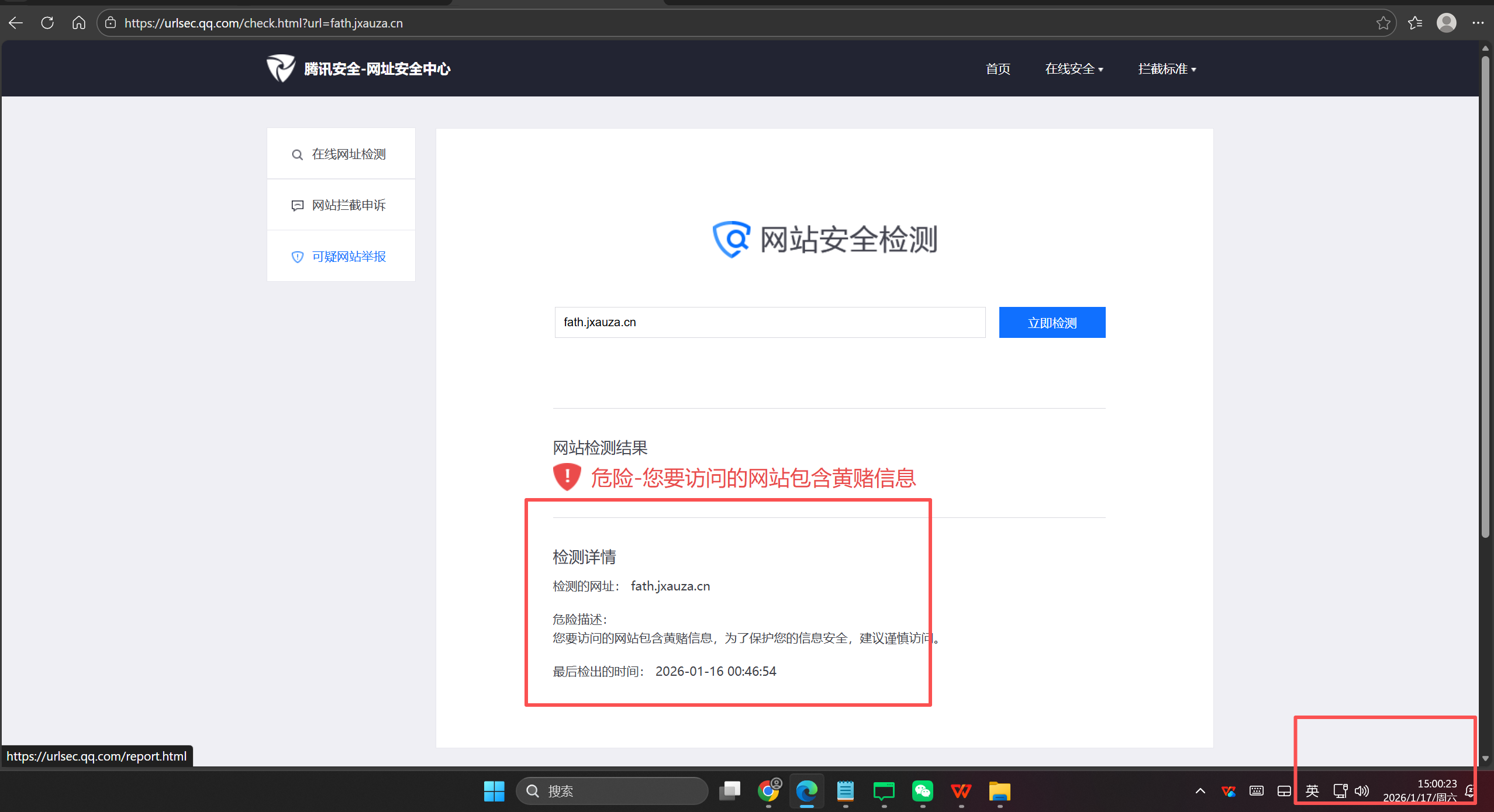Go to browser home page icon

coord(78,23)
